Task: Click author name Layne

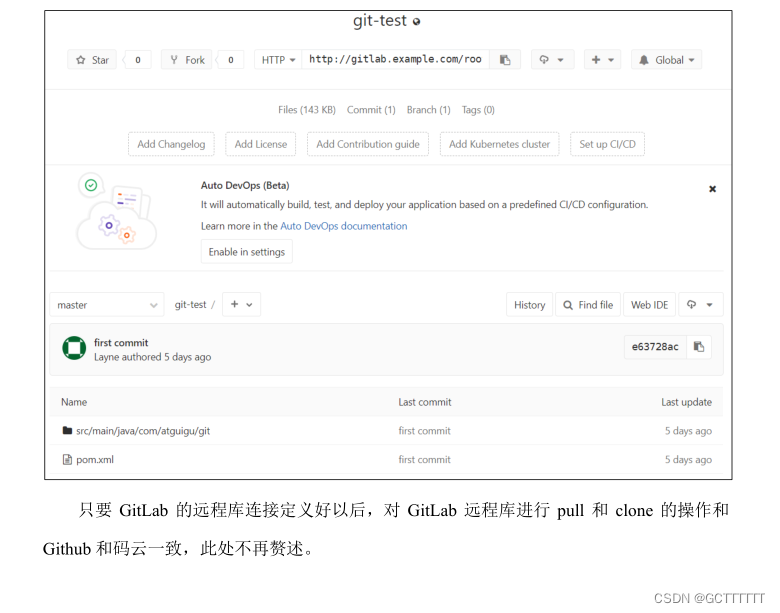Action: (106, 357)
